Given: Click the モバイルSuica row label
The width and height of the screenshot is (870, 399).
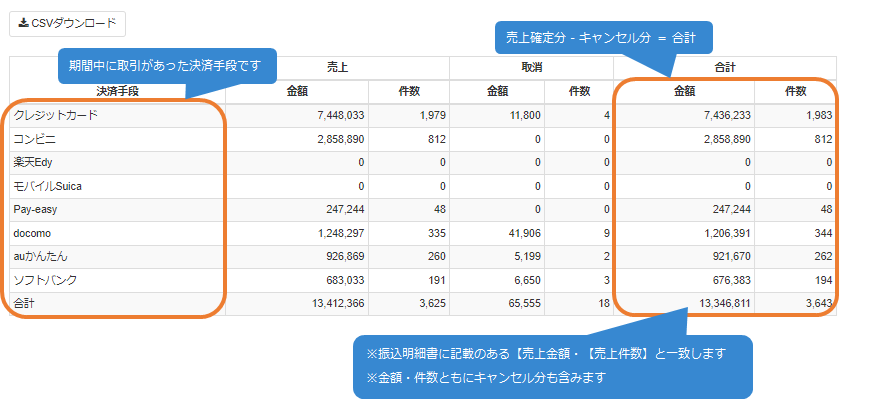Looking at the screenshot, I should [48, 186].
